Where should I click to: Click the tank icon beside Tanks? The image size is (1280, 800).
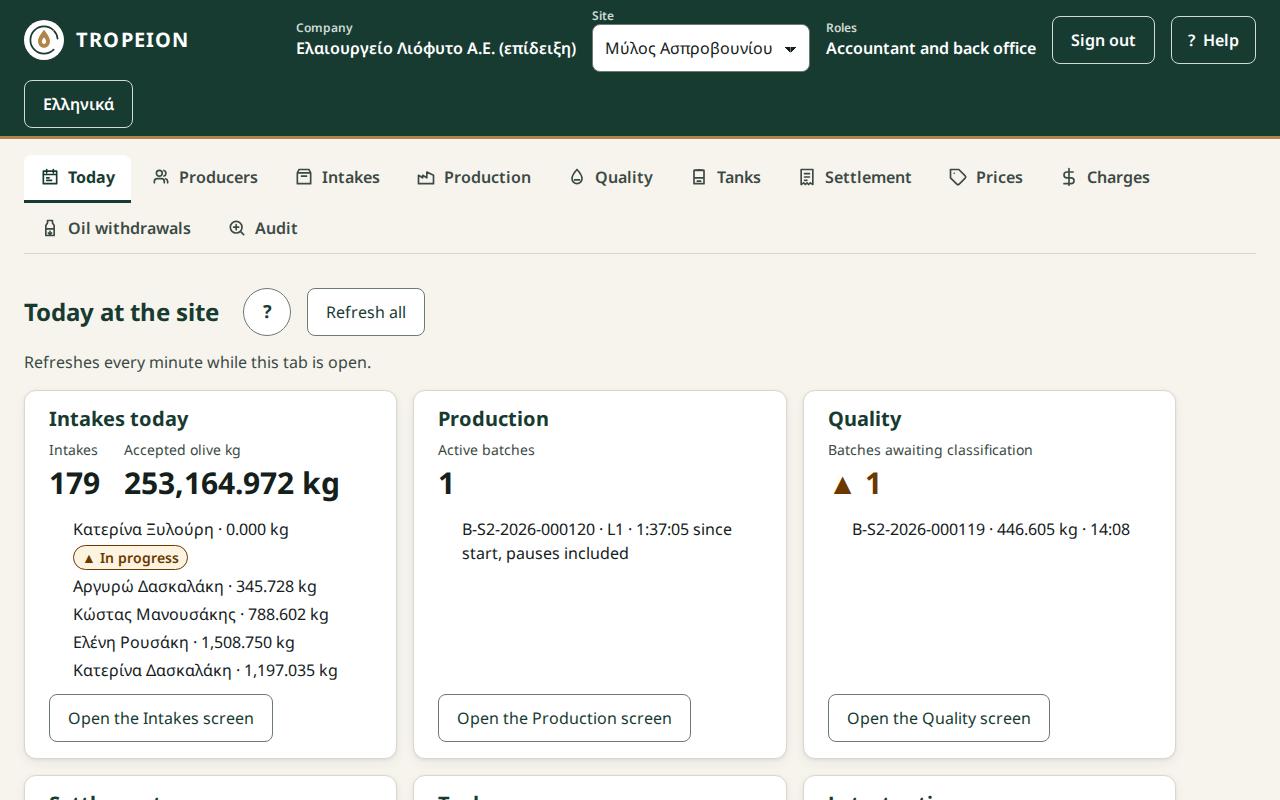[699, 177]
